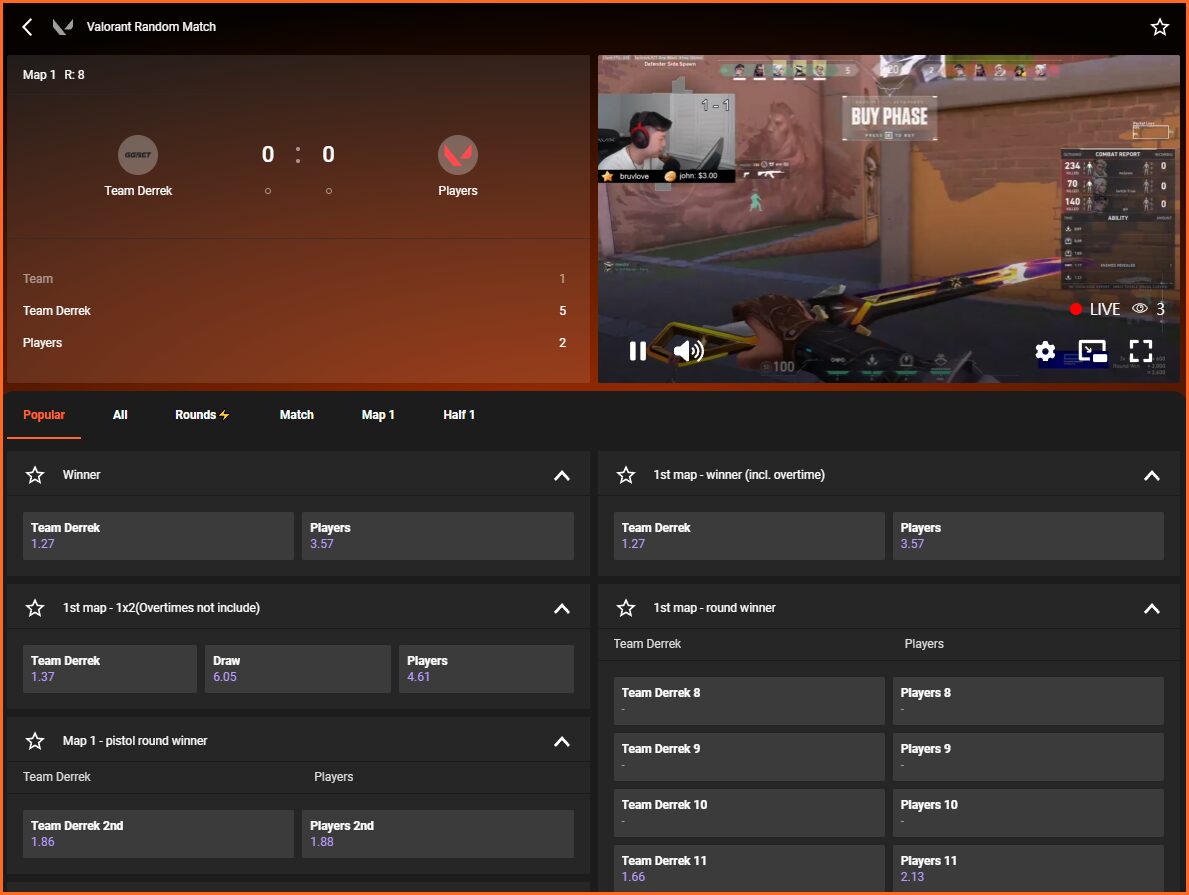
Task: Click Players row in score table
Action: (294, 343)
